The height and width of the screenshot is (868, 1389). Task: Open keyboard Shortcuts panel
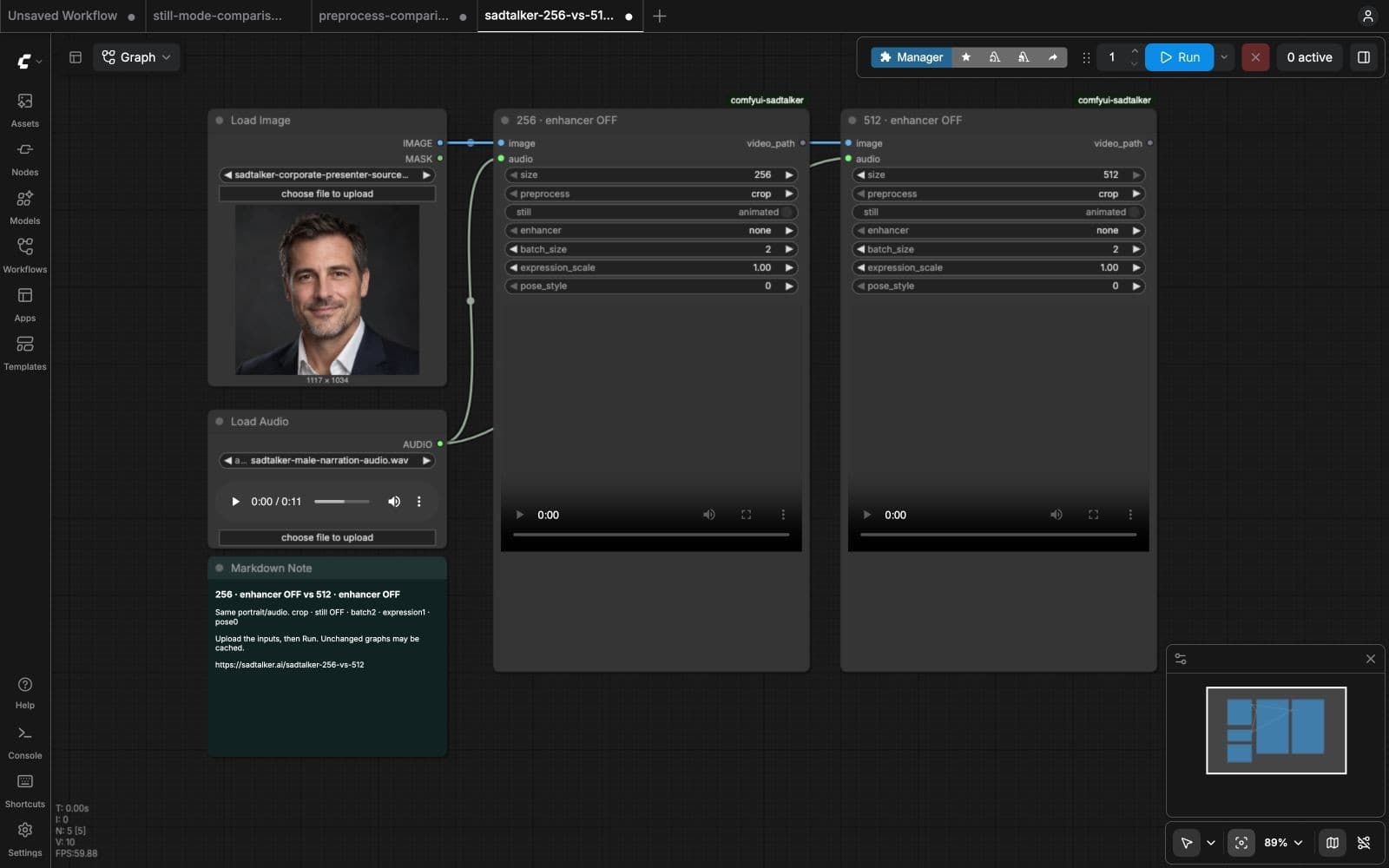(x=24, y=792)
